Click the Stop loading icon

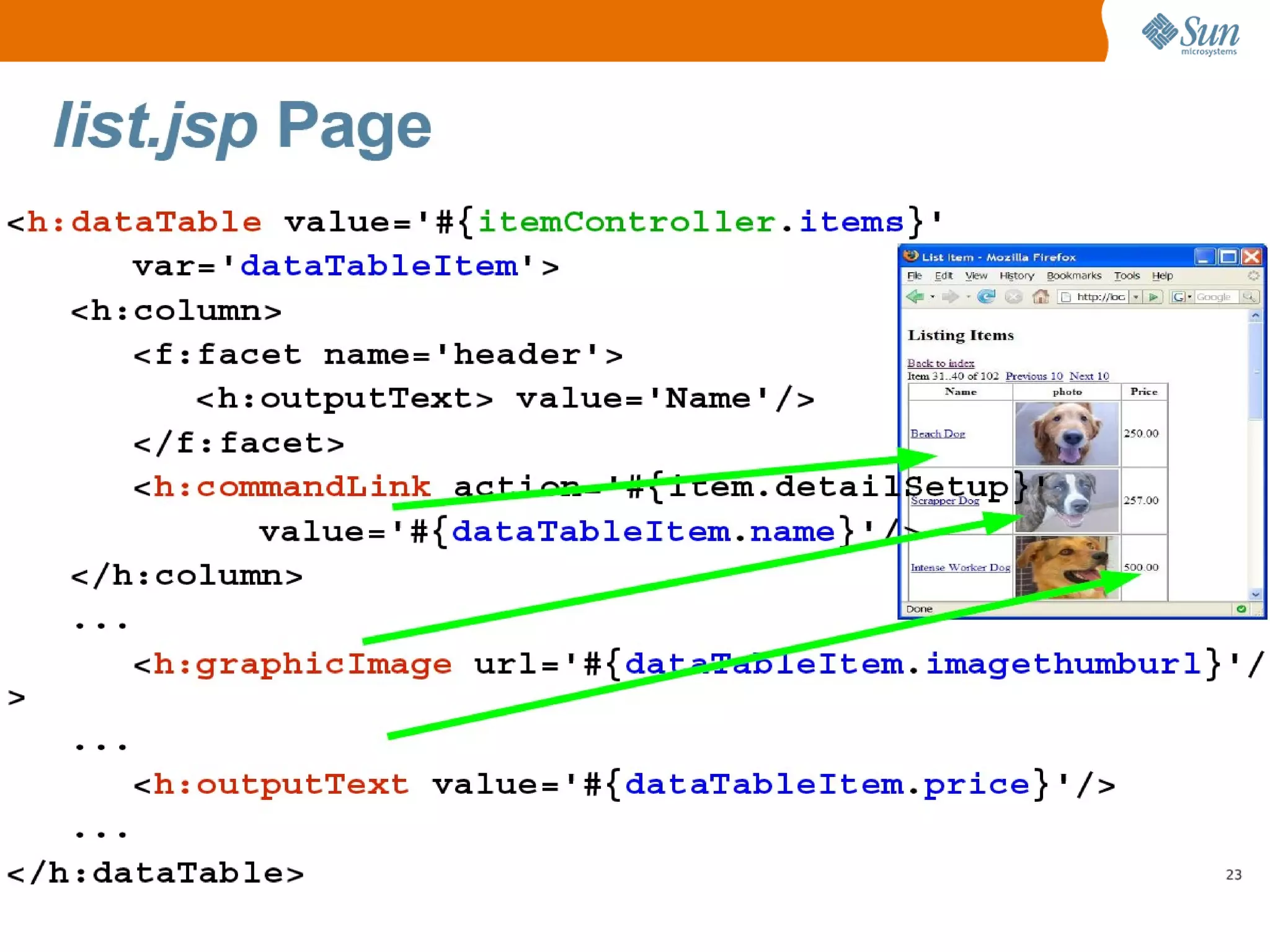(1013, 297)
